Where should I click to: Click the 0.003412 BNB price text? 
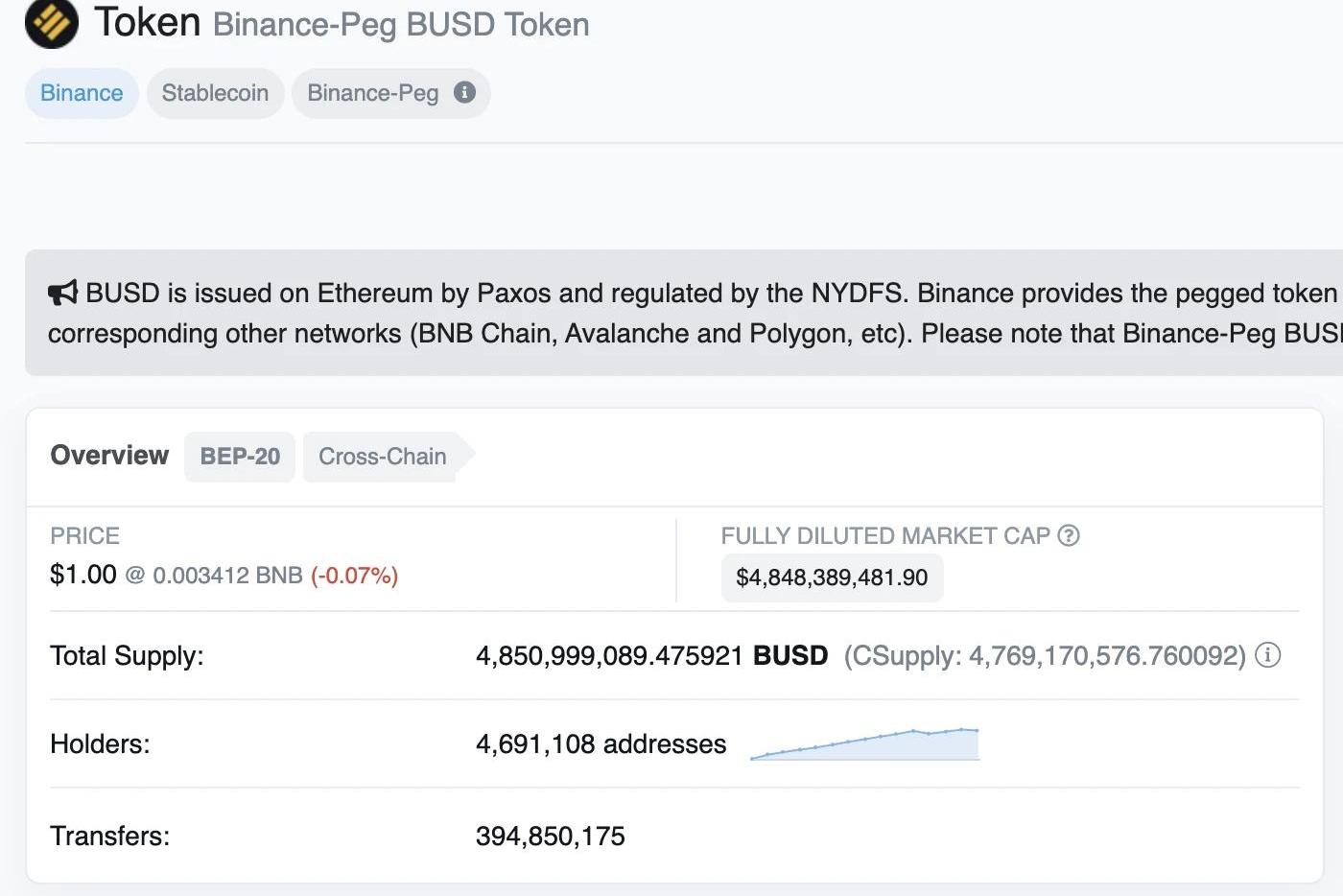point(227,576)
